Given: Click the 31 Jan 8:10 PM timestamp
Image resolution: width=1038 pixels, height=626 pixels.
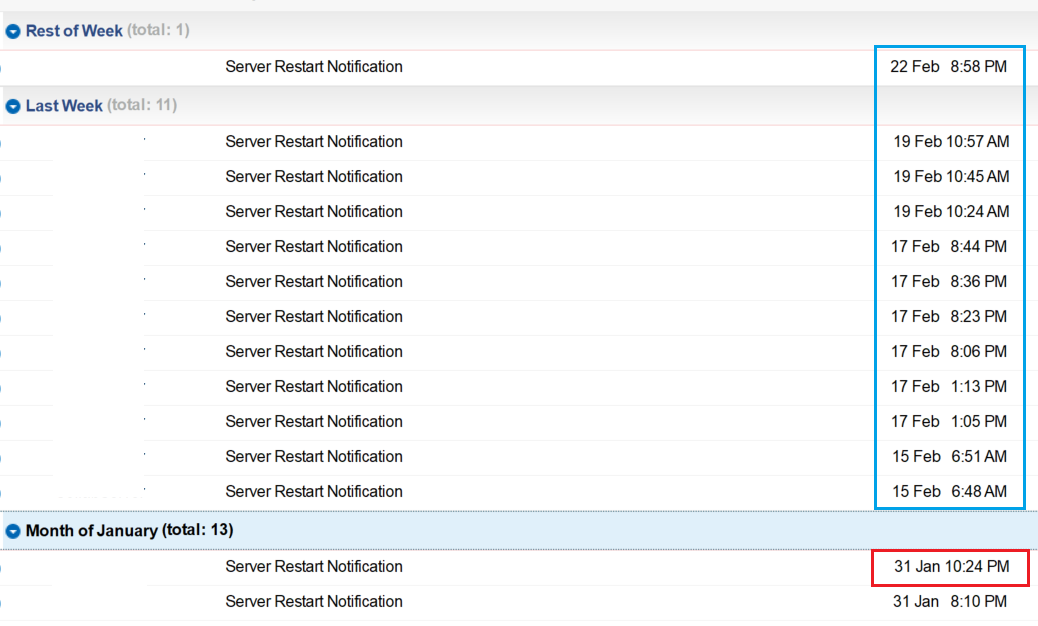Looking at the screenshot, I should (950, 602).
